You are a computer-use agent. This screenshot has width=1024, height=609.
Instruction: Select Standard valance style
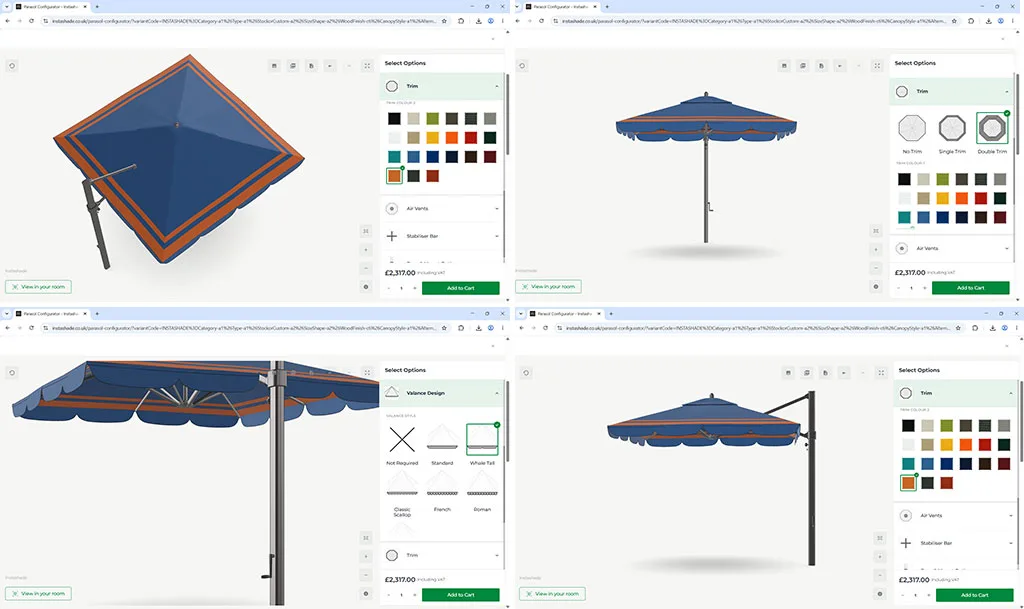click(x=442, y=445)
